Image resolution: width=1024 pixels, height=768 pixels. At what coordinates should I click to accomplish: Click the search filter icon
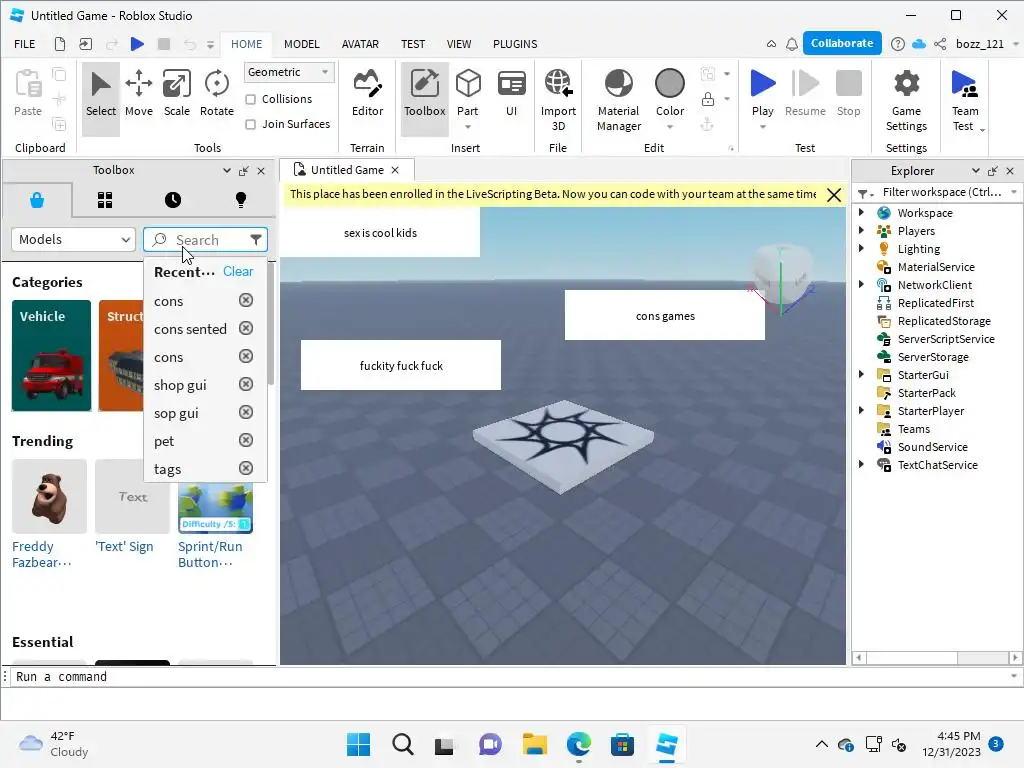pos(256,240)
